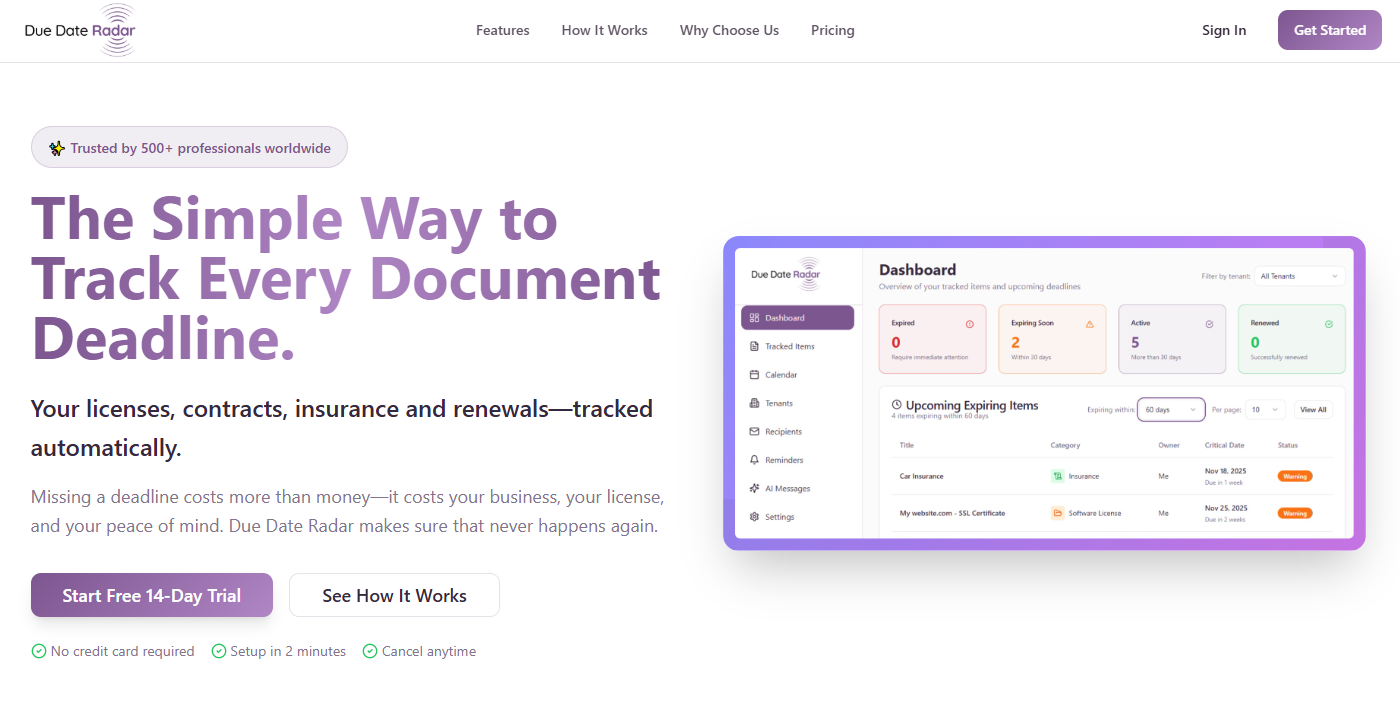Select Features in the navigation bar
The height and width of the screenshot is (722, 1400).
pos(502,30)
